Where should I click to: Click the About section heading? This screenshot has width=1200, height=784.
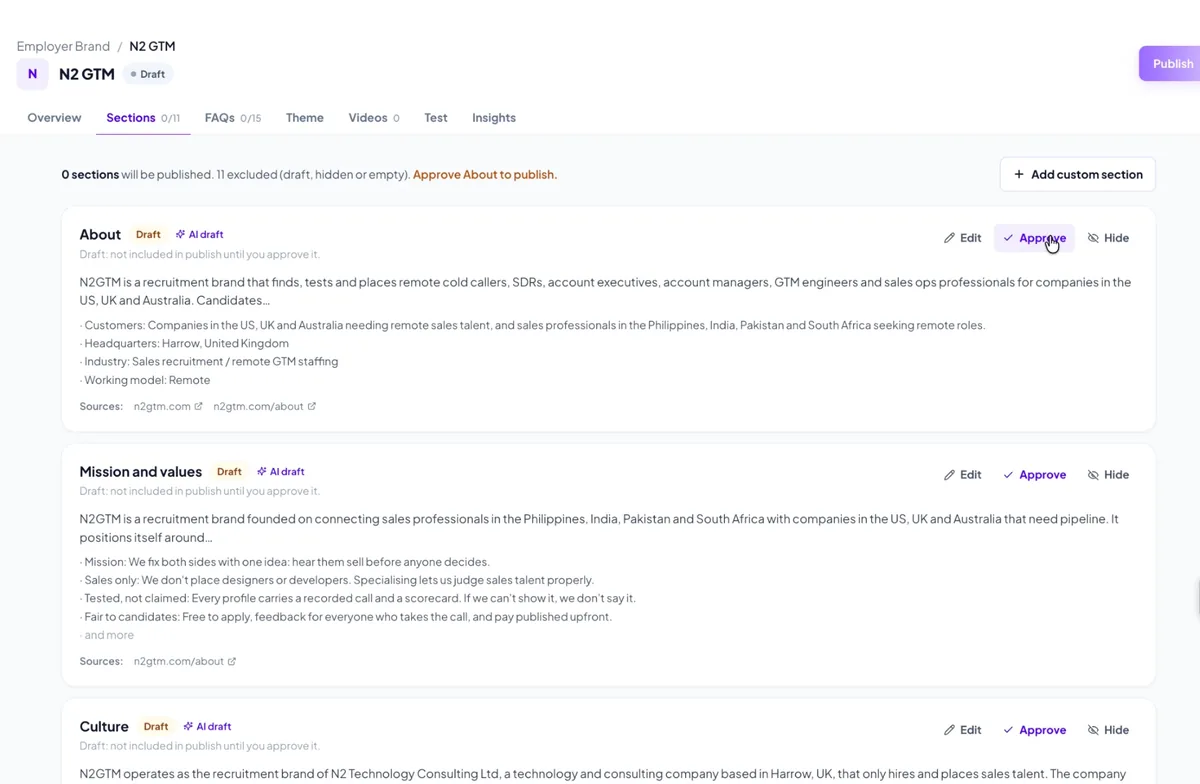[x=100, y=234]
